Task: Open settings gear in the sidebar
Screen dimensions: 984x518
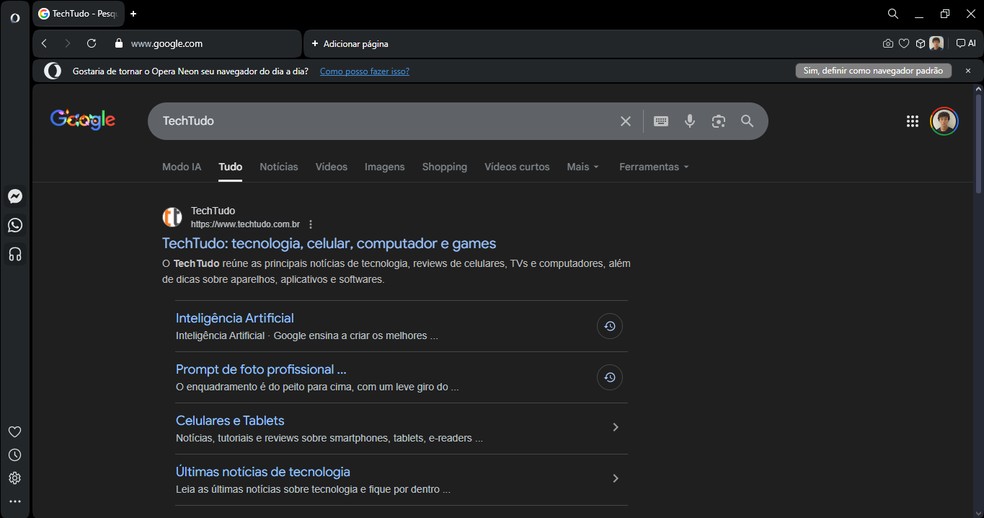Action: (15, 478)
